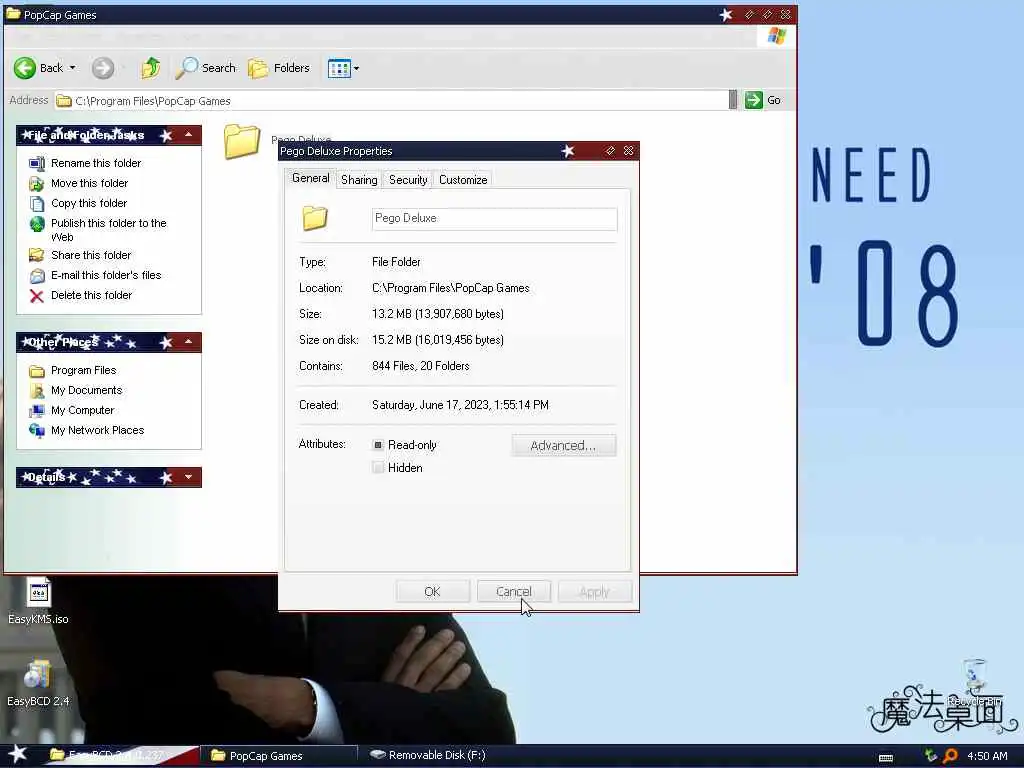Image resolution: width=1024 pixels, height=768 pixels.
Task: Click Share this folder
Action: click(91, 255)
